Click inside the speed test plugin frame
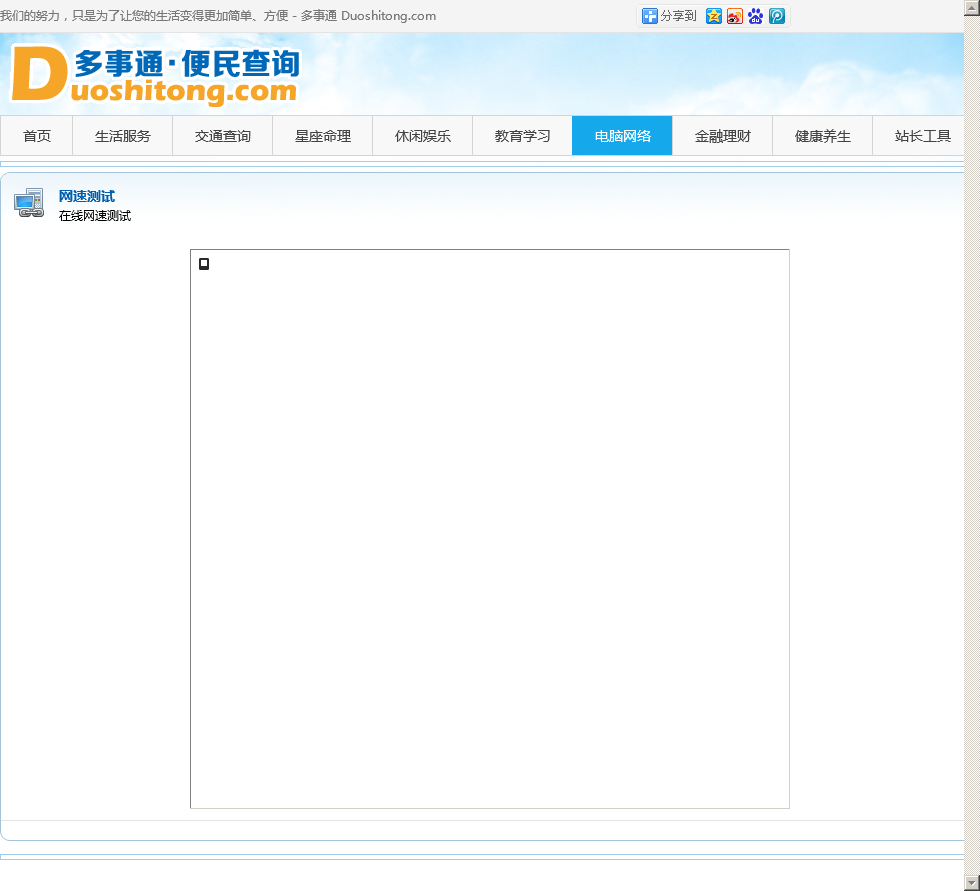The width and height of the screenshot is (980, 891). coord(490,529)
